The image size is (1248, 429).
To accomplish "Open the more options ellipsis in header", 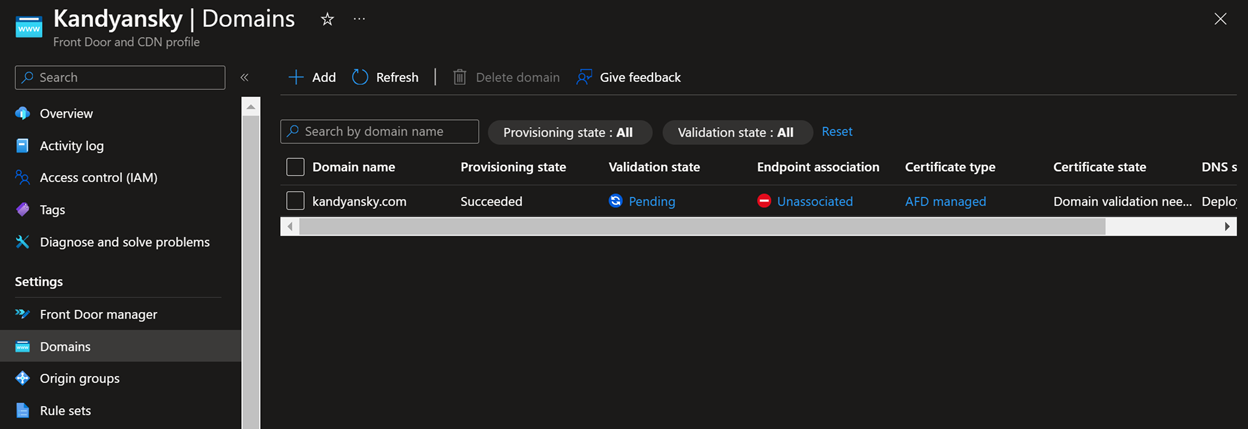I will 359,19.
